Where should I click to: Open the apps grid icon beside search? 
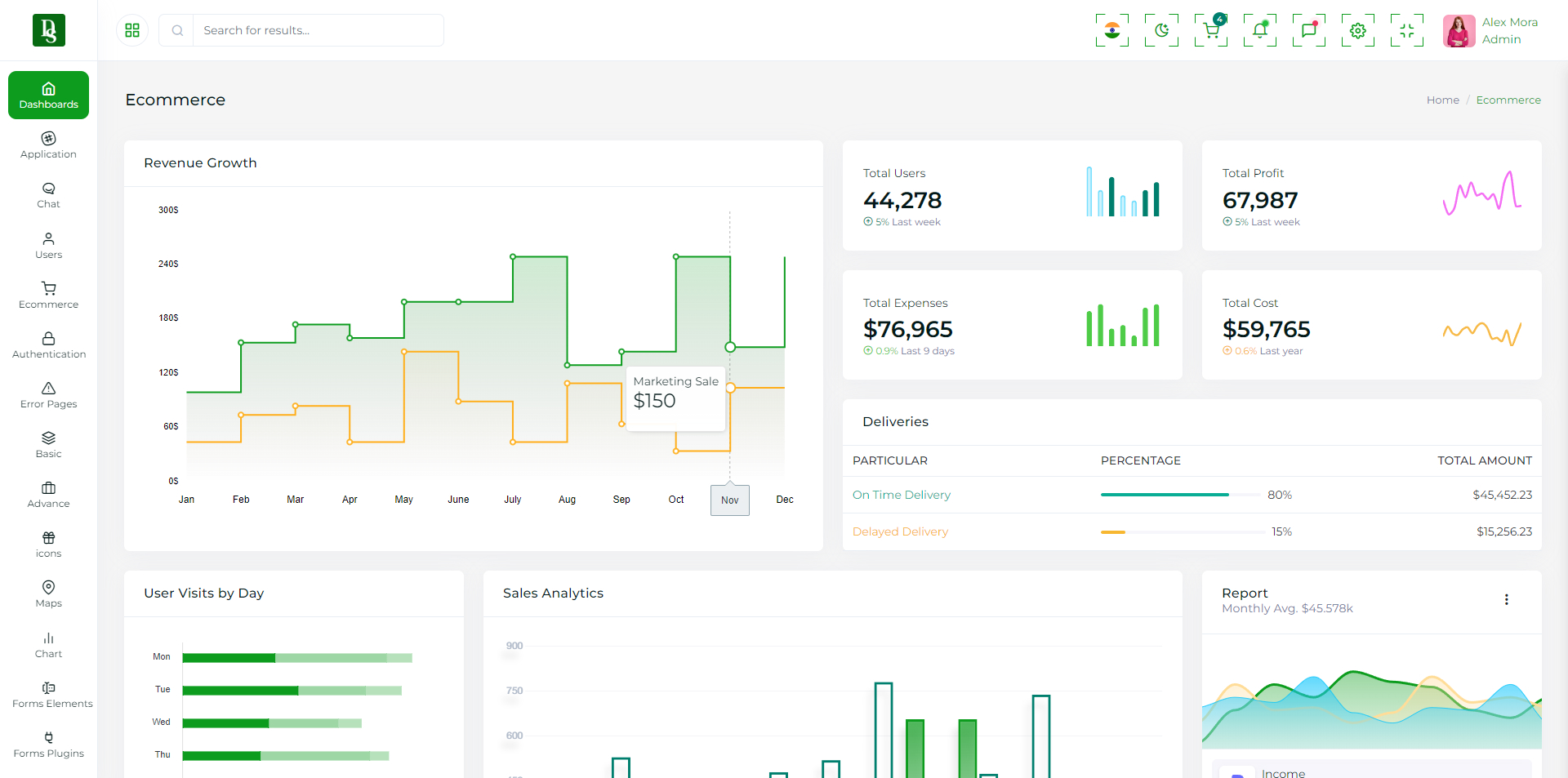(x=132, y=30)
